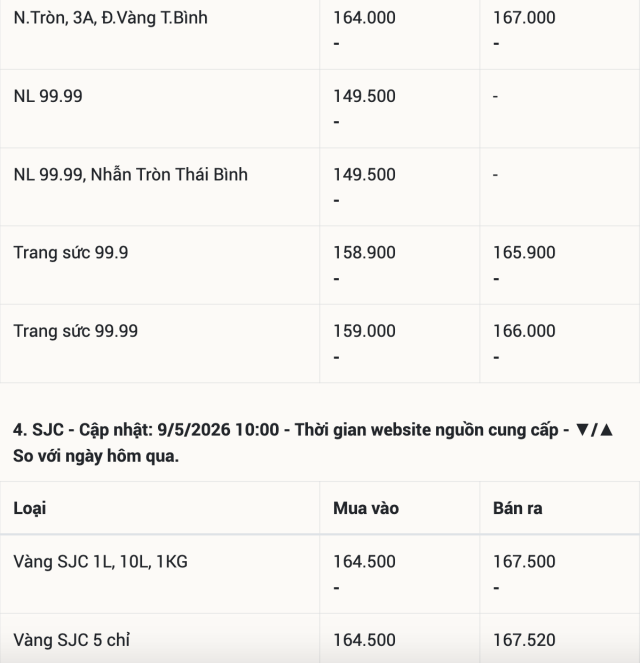Click the Vàng SJC 1L, 10L, 1KG row
This screenshot has width=640, height=663.
pyautogui.click(x=320, y=574)
